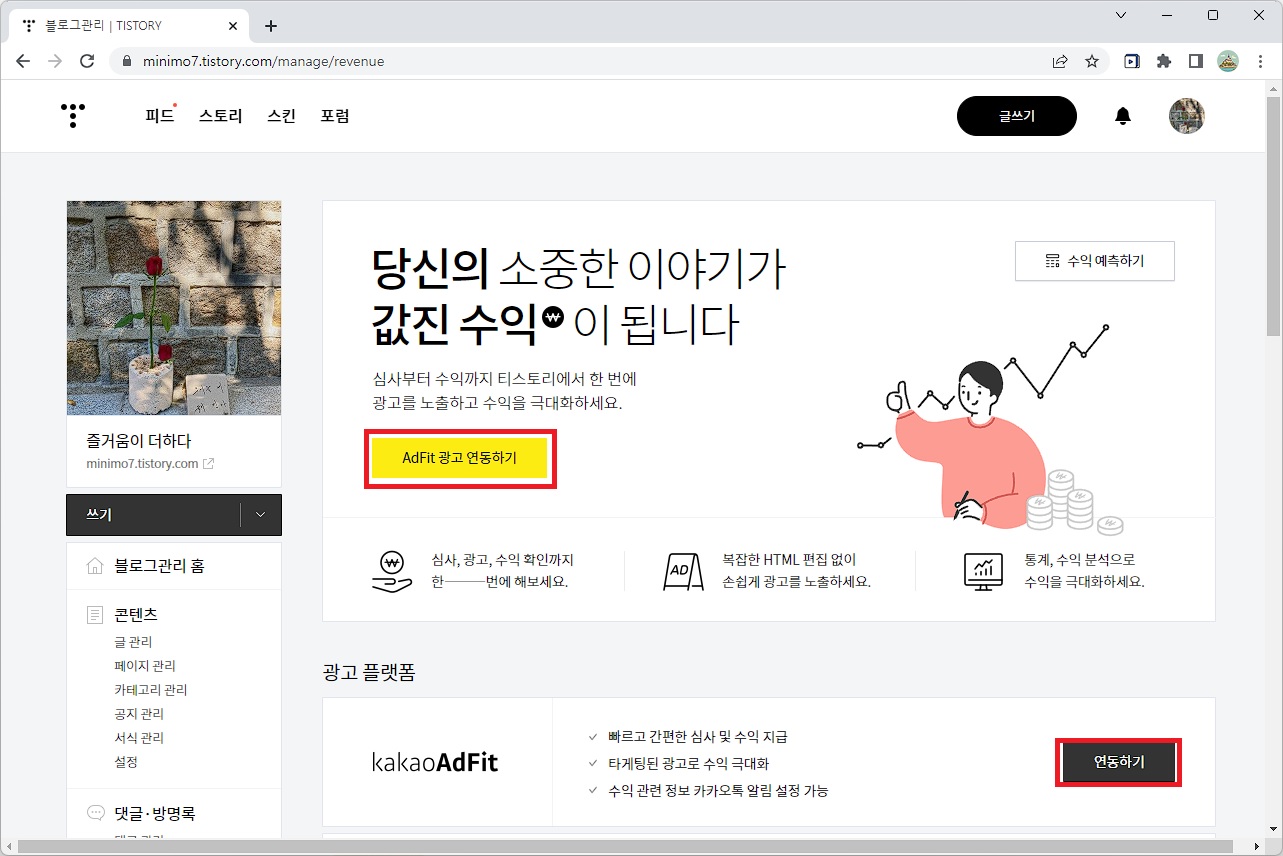The image size is (1283, 856).
Task: Click 댓글·방명록 section heading
Action: [155, 813]
